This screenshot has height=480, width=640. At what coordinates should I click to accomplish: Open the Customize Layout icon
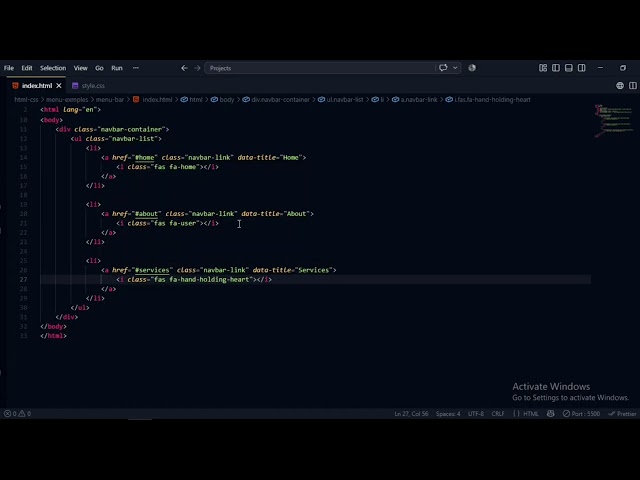543,68
